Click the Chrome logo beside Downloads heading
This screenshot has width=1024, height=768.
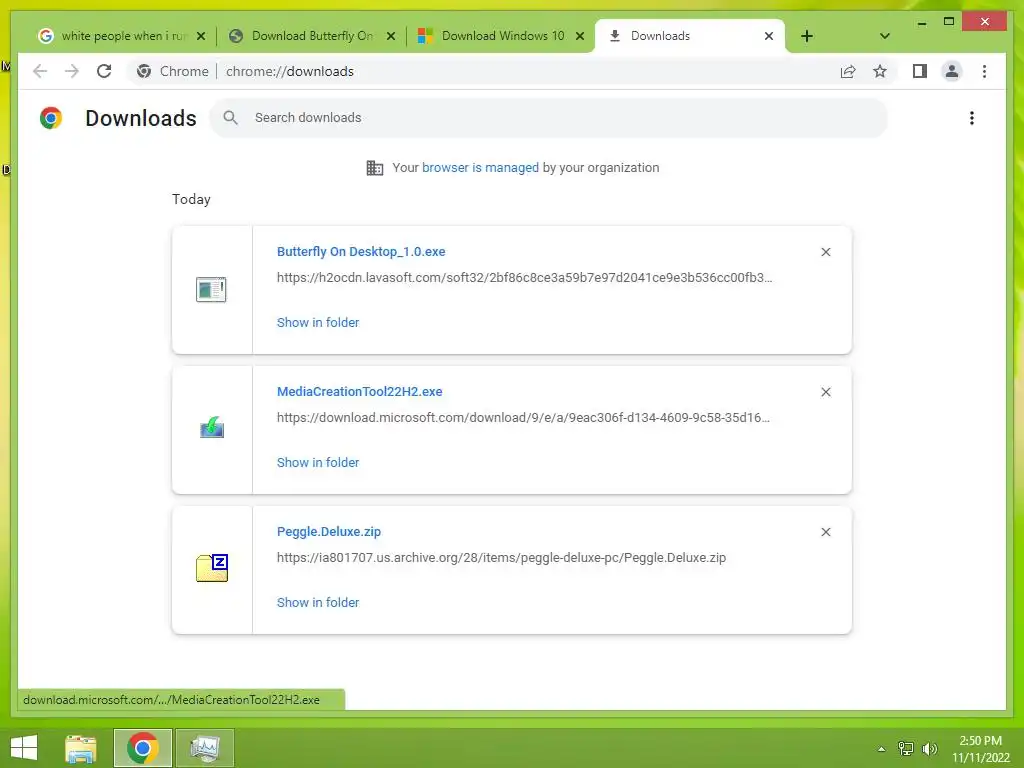pos(50,118)
